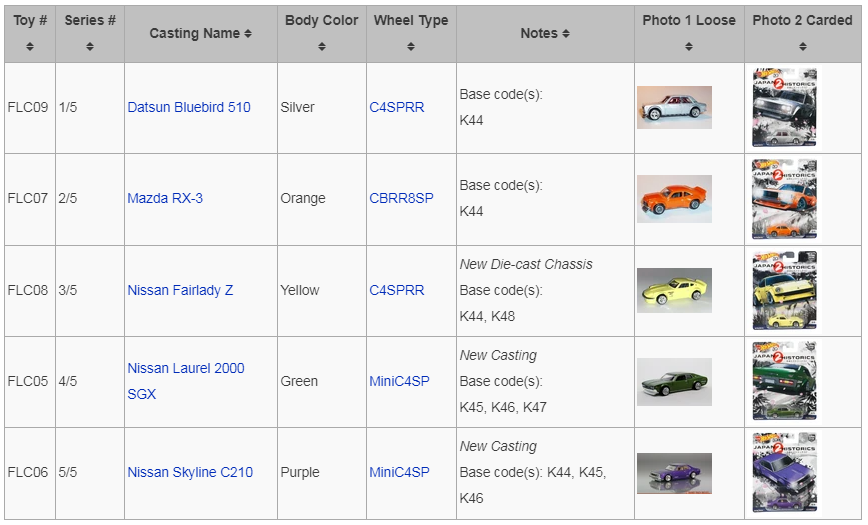Sort by Series # arrow icon
Viewport: 868px width, 525px height.
click(90, 47)
